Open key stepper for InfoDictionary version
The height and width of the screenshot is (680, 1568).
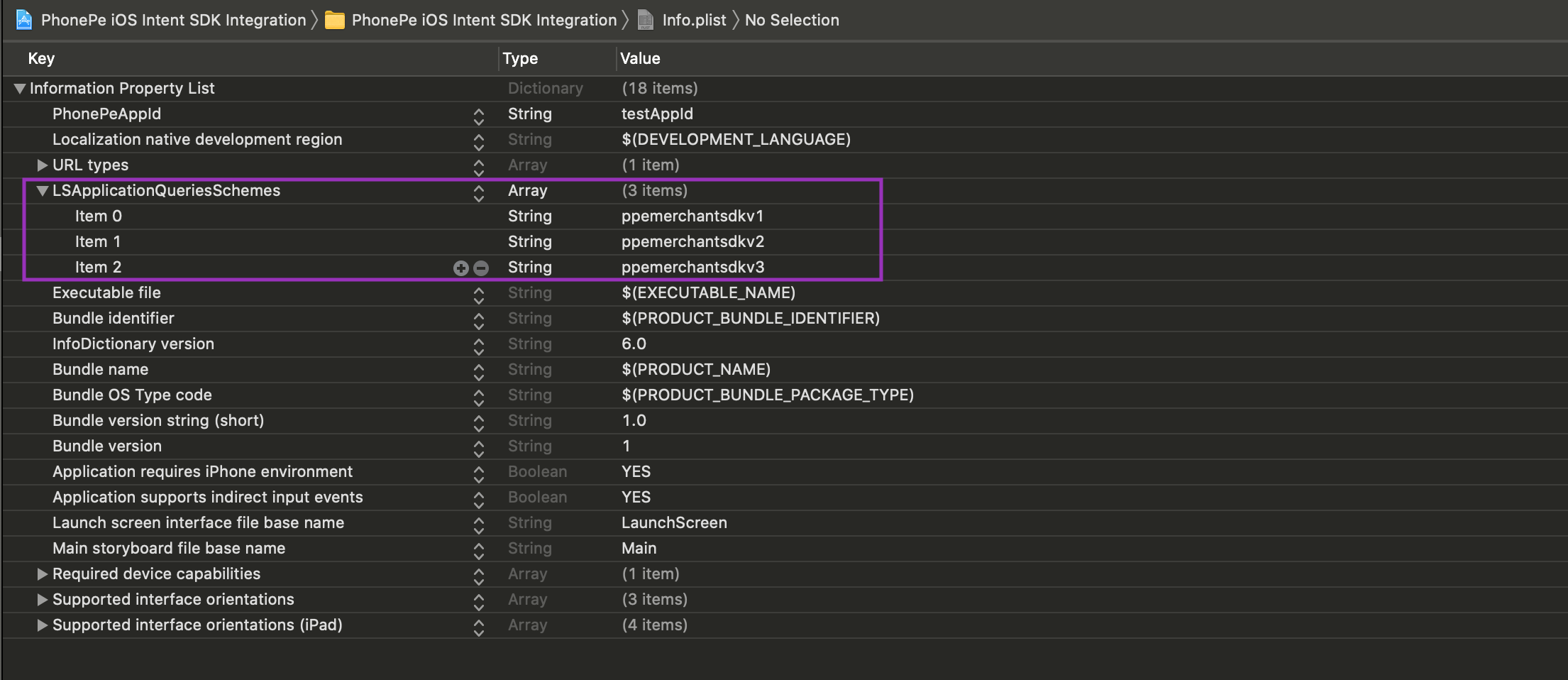coord(479,346)
